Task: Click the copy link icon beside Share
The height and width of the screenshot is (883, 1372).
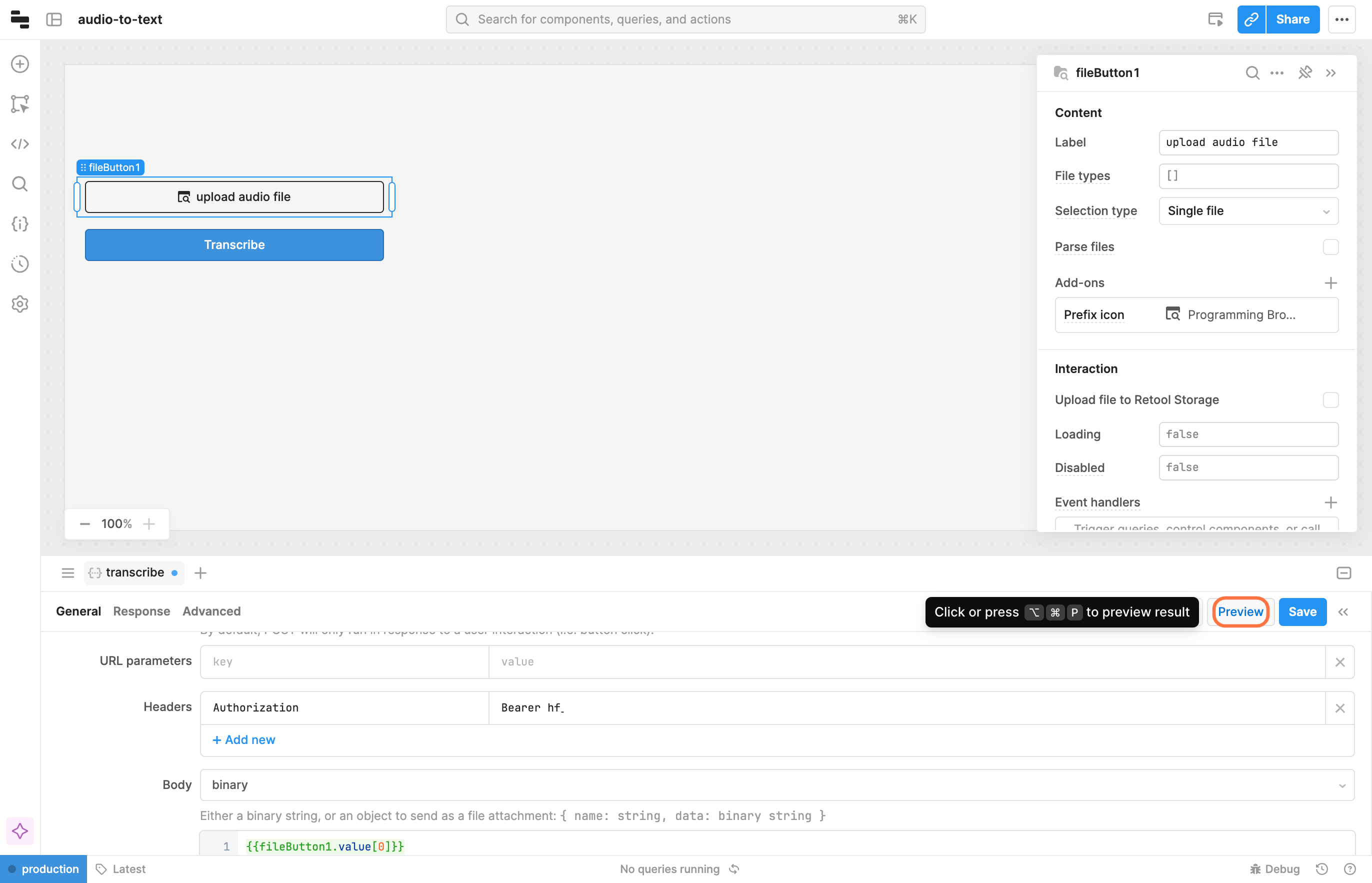Action: click(x=1251, y=19)
